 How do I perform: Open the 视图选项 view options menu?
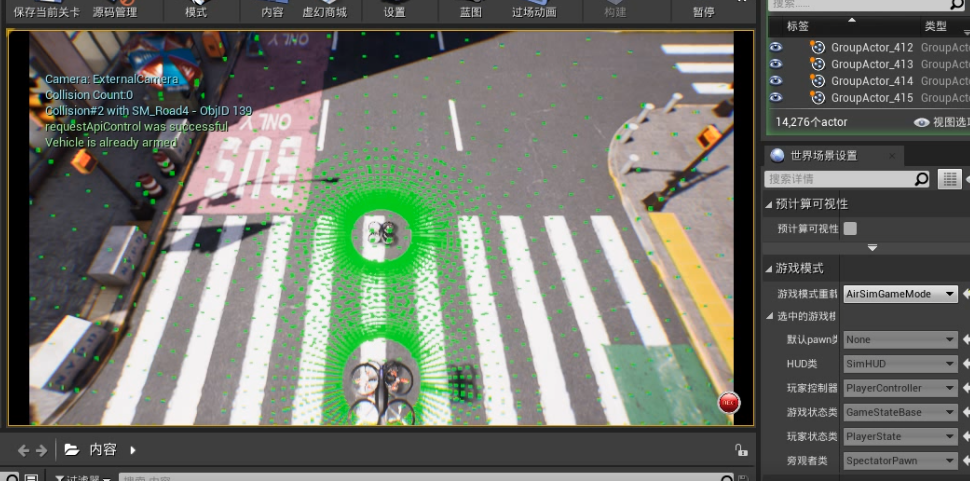coord(941,122)
